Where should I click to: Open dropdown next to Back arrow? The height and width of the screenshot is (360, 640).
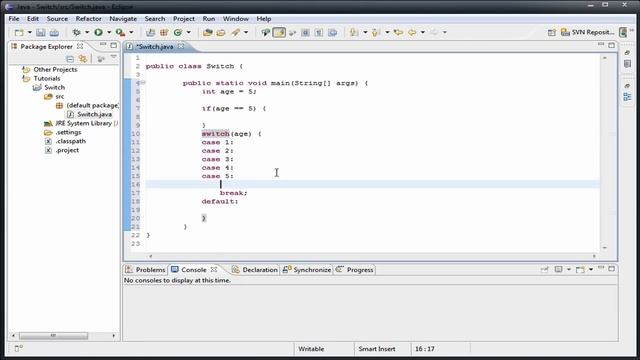[422, 32]
